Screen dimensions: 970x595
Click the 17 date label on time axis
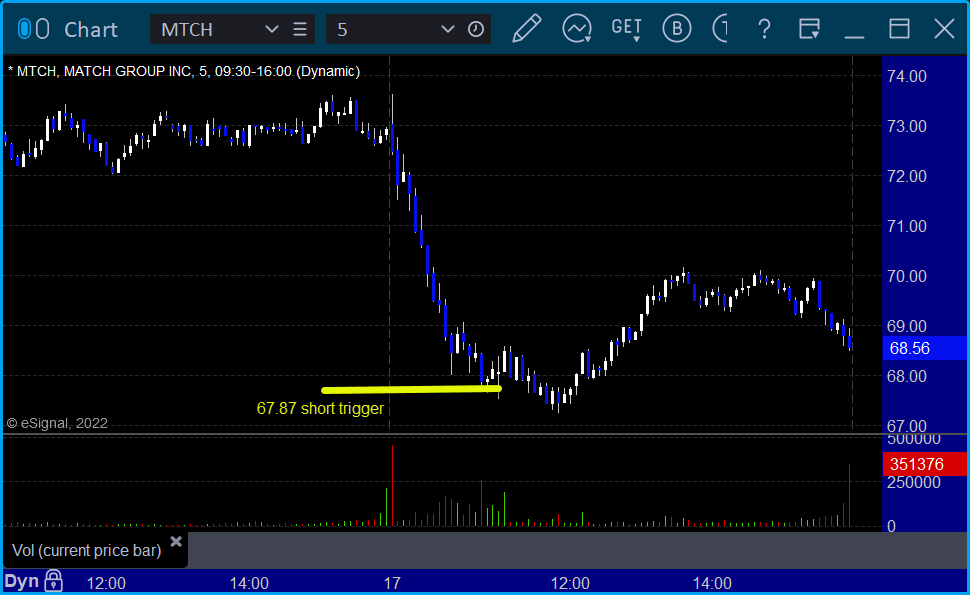click(x=392, y=583)
